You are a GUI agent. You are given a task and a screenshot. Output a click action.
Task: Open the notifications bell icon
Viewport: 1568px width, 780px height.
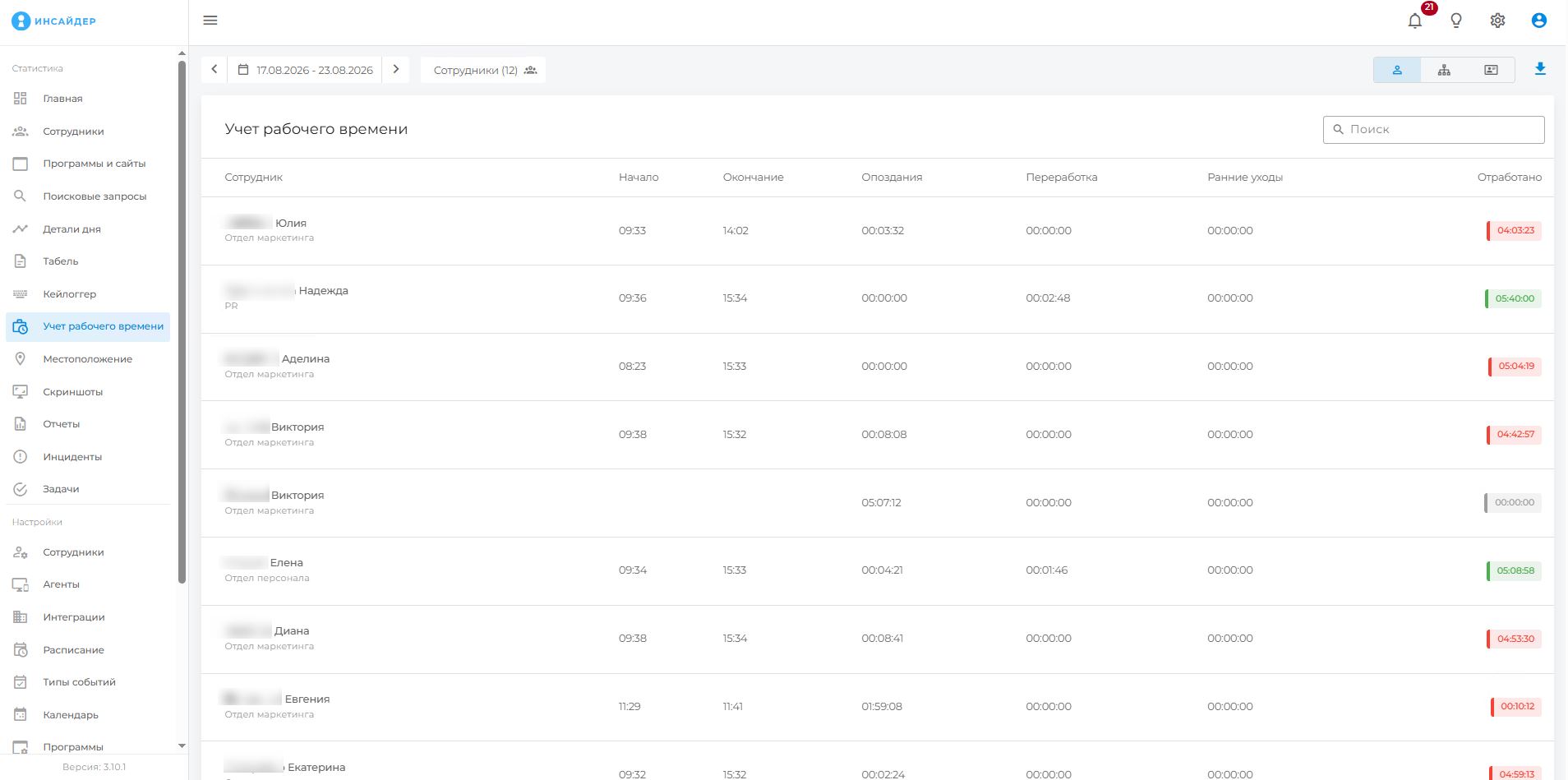(x=1414, y=21)
